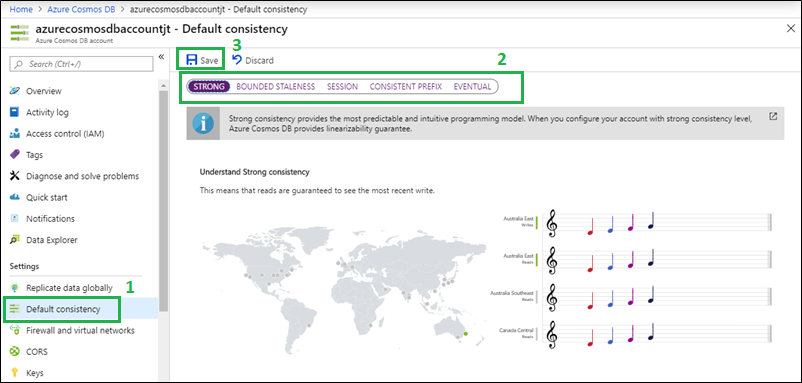Click the Keys key icon
Image resolution: width=802 pixels, height=383 pixels.
[15, 373]
